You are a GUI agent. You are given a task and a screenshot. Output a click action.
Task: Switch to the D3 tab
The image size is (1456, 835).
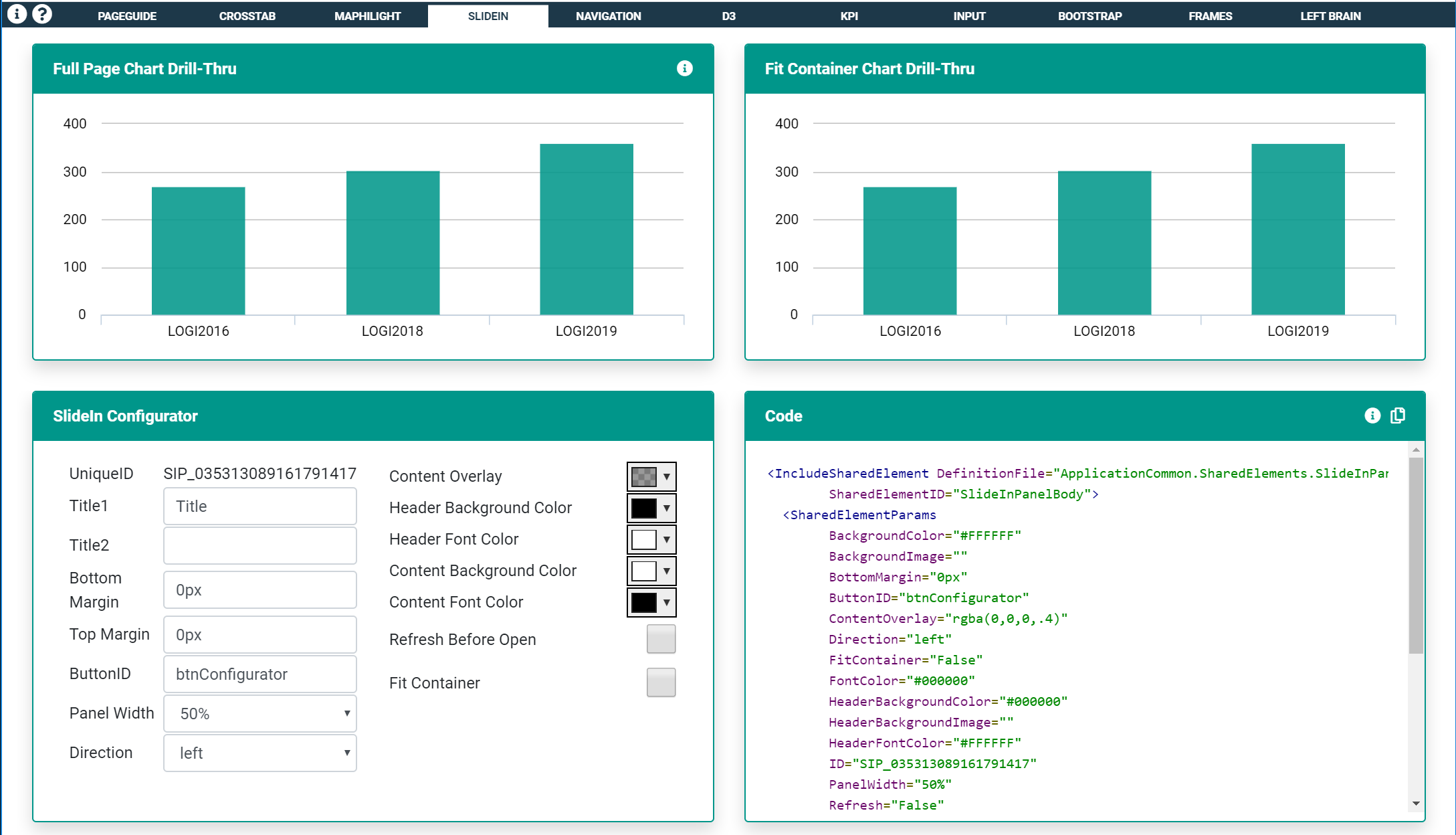click(x=729, y=16)
